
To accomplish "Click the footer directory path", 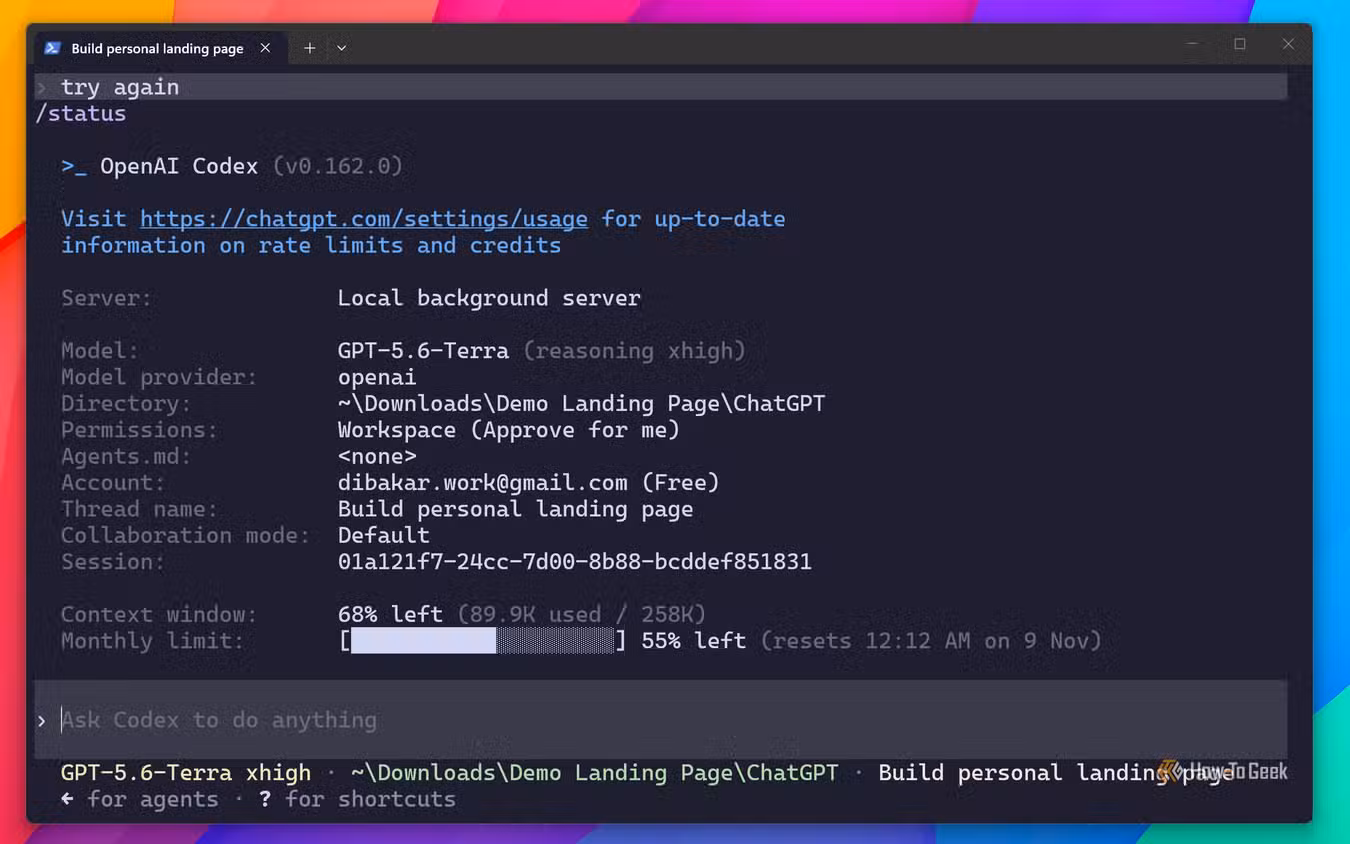I will (594, 773).
